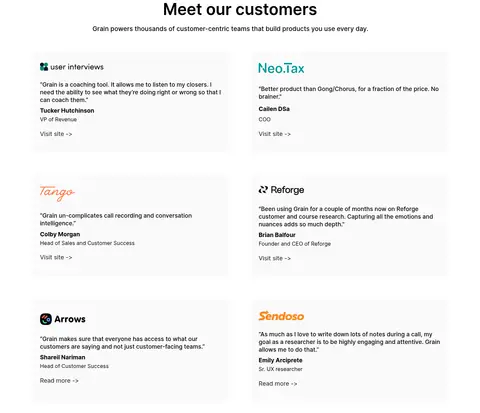This screenshot has height=413, width=480.
Task: Open Read more under Emily Arciprete
Action: (x=278, y=384)
